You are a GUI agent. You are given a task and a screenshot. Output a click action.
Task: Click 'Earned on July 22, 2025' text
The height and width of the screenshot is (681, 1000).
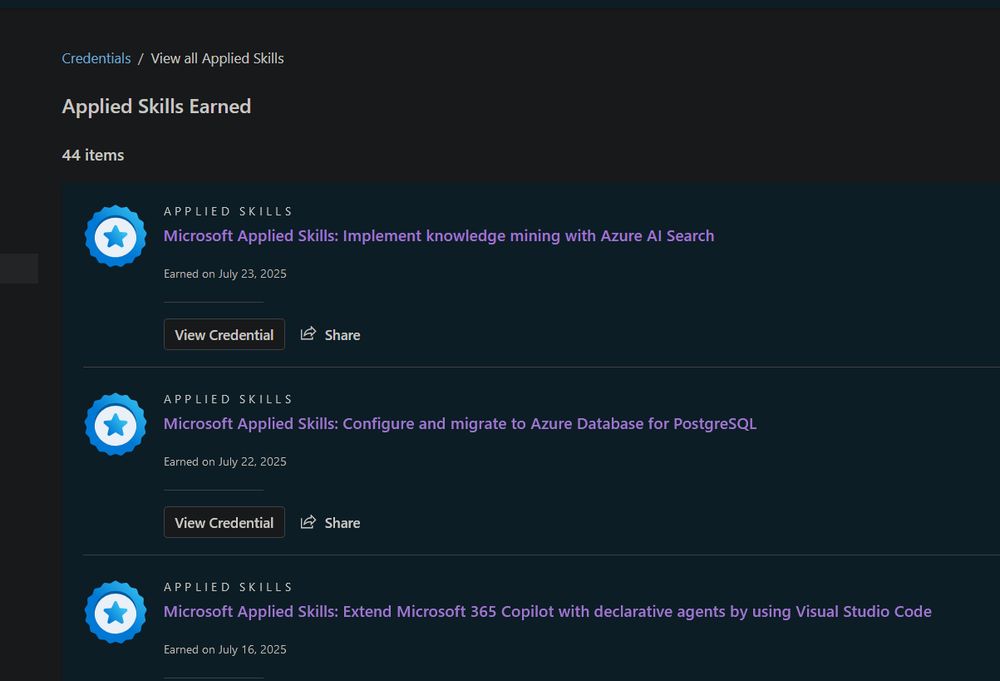click(225, 462)
